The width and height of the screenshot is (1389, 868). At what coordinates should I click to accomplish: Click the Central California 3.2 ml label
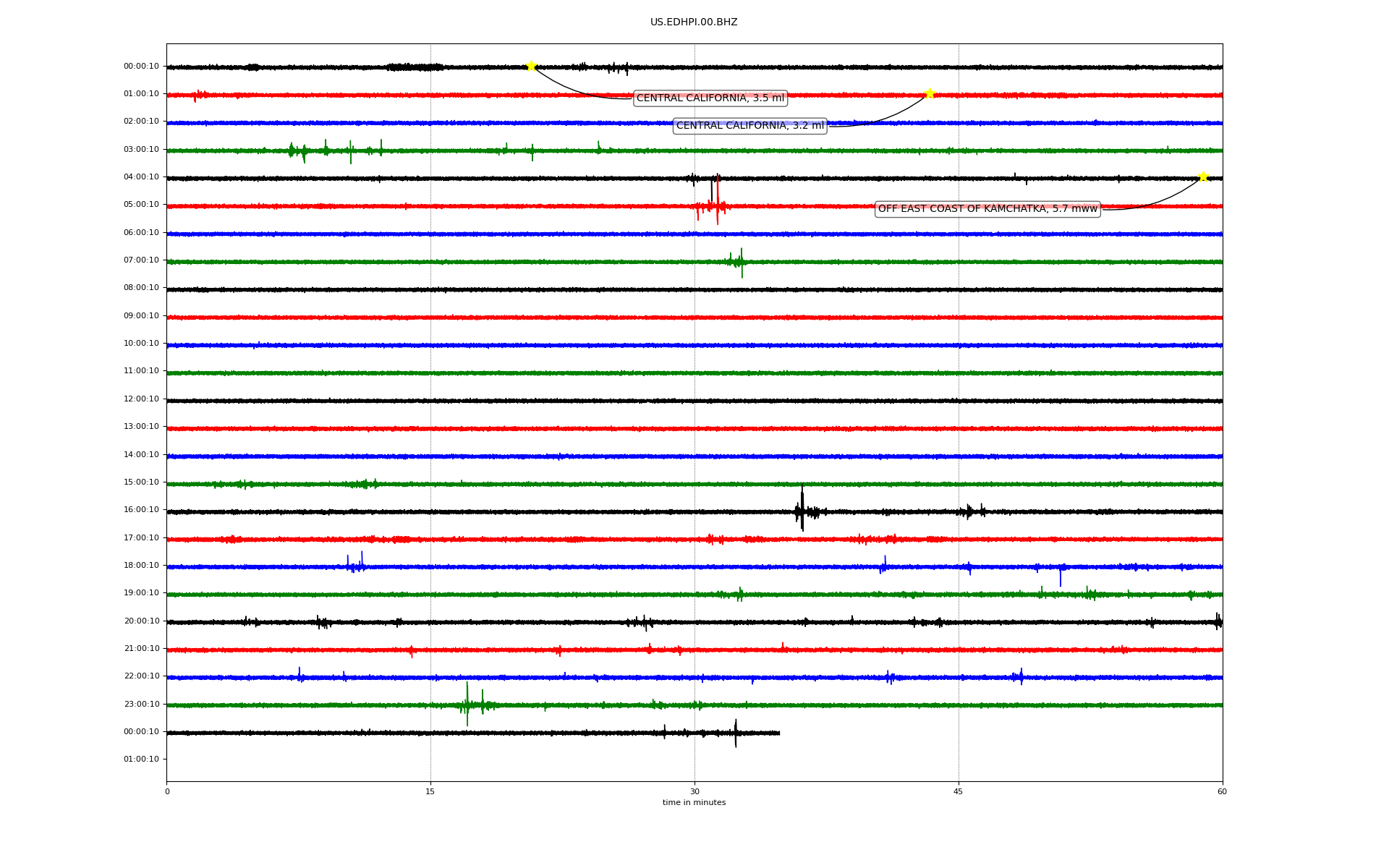749,126
